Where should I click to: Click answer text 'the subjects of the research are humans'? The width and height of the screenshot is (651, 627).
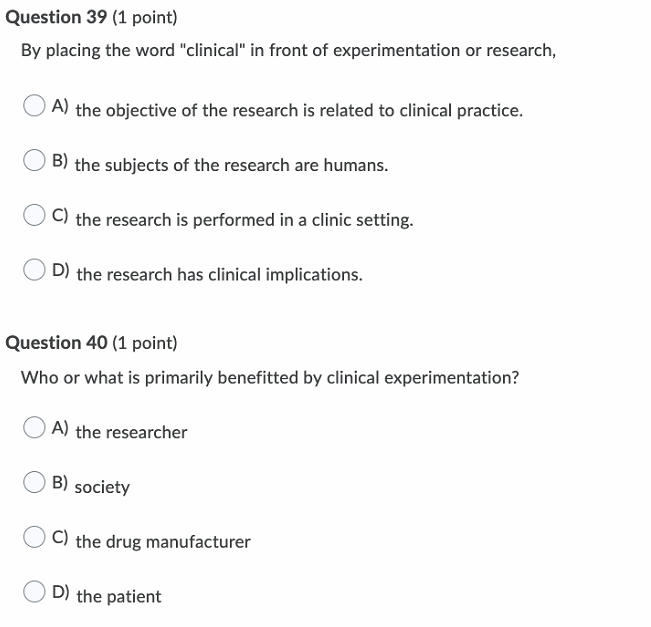point(231,165)
